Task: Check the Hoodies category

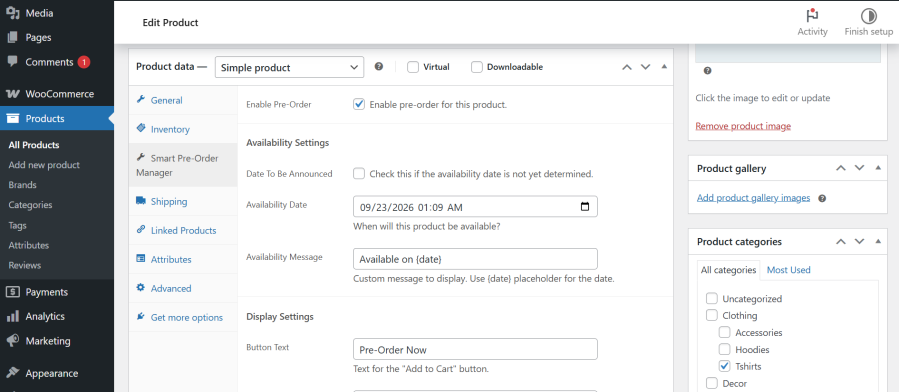Action: [725, 349]
